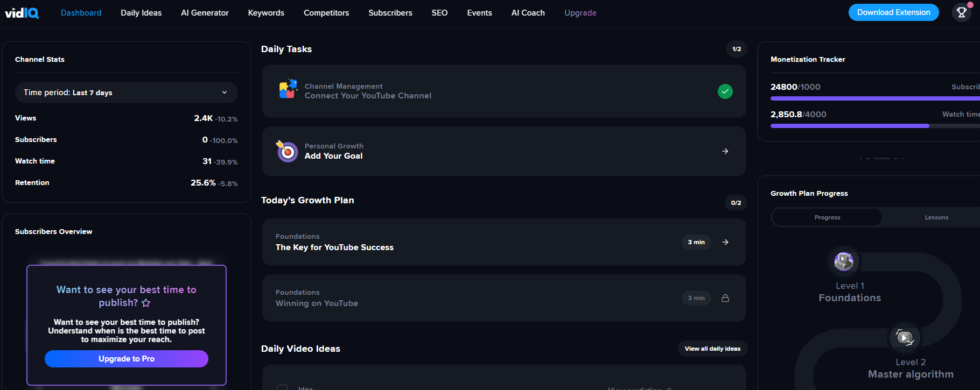Open Connect Your YouTube Channel task
Screen dimensions: 980x390
tap(504, 91)
